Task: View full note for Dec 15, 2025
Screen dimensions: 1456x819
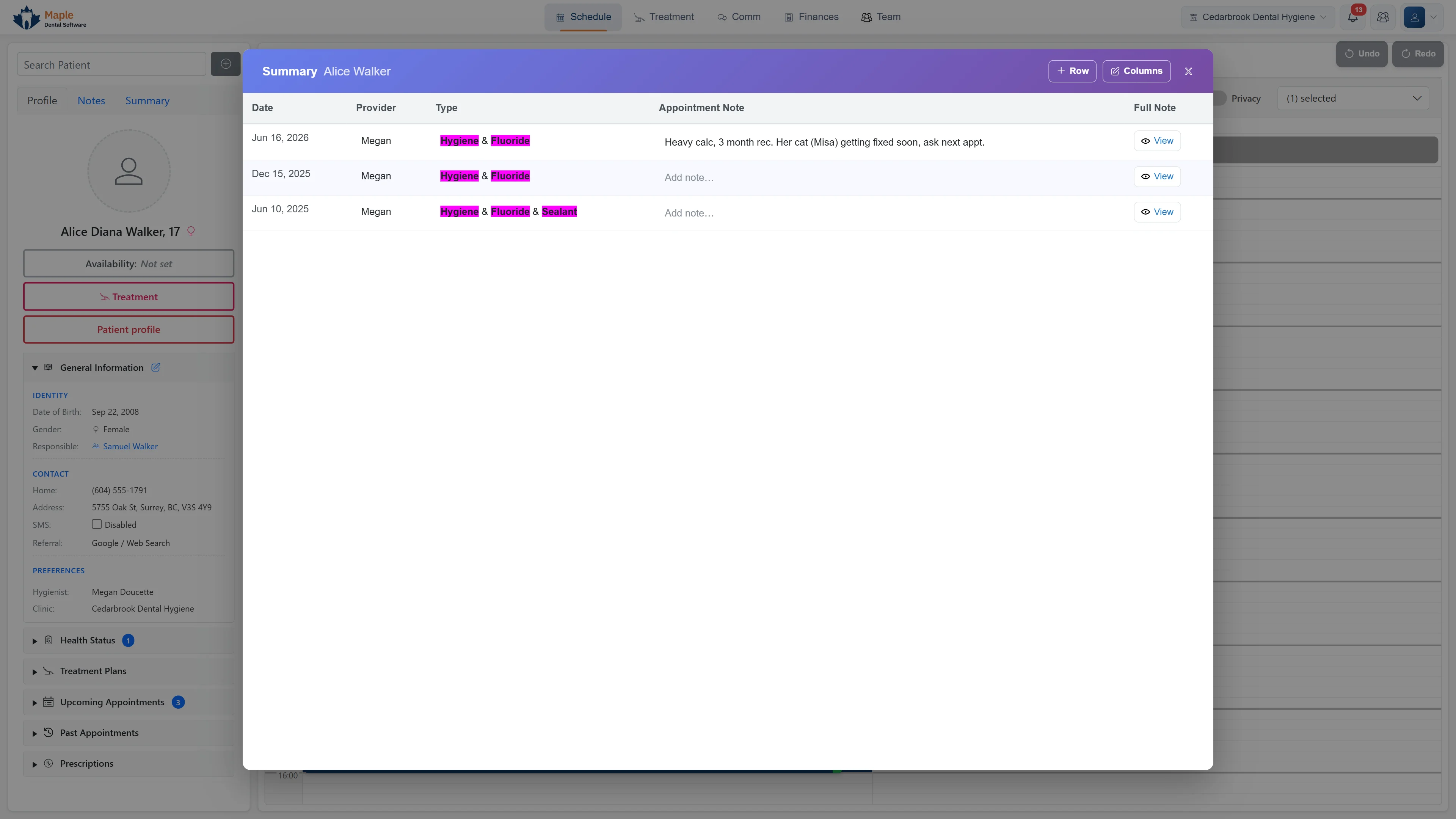Action: [1157, 176]
